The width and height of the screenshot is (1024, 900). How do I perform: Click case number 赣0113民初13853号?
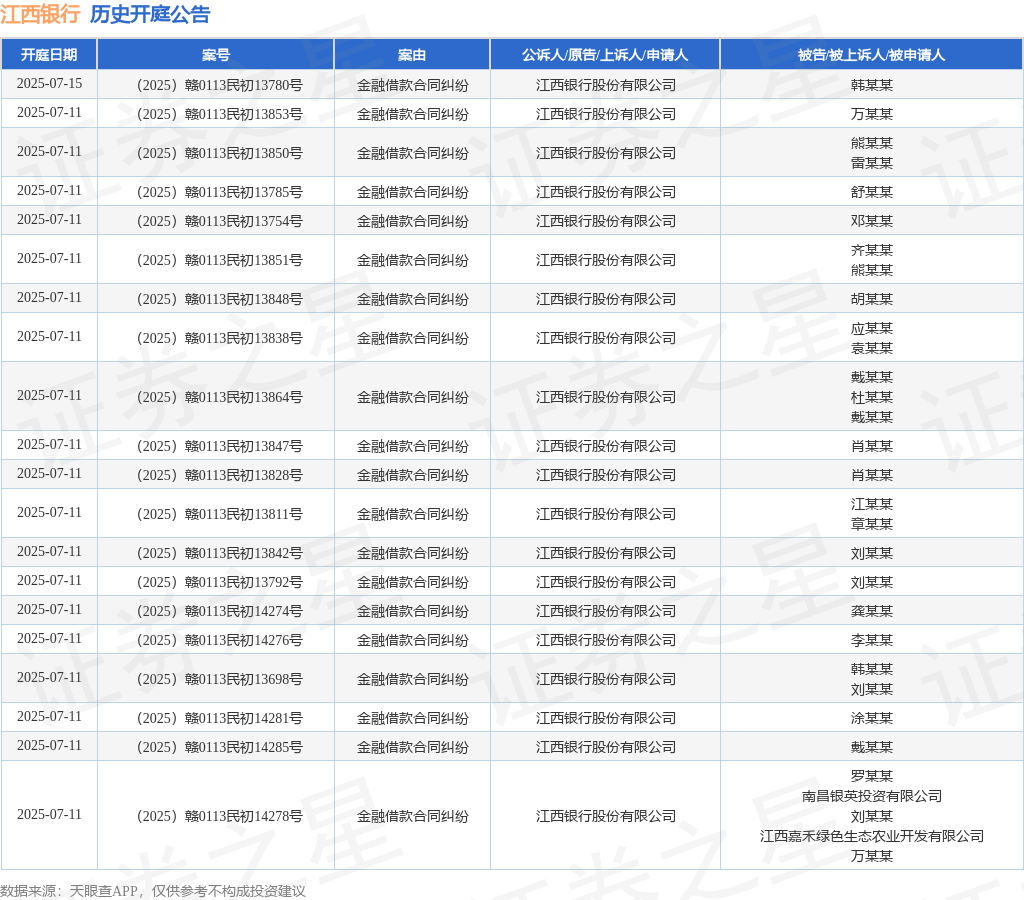point(219,114)
